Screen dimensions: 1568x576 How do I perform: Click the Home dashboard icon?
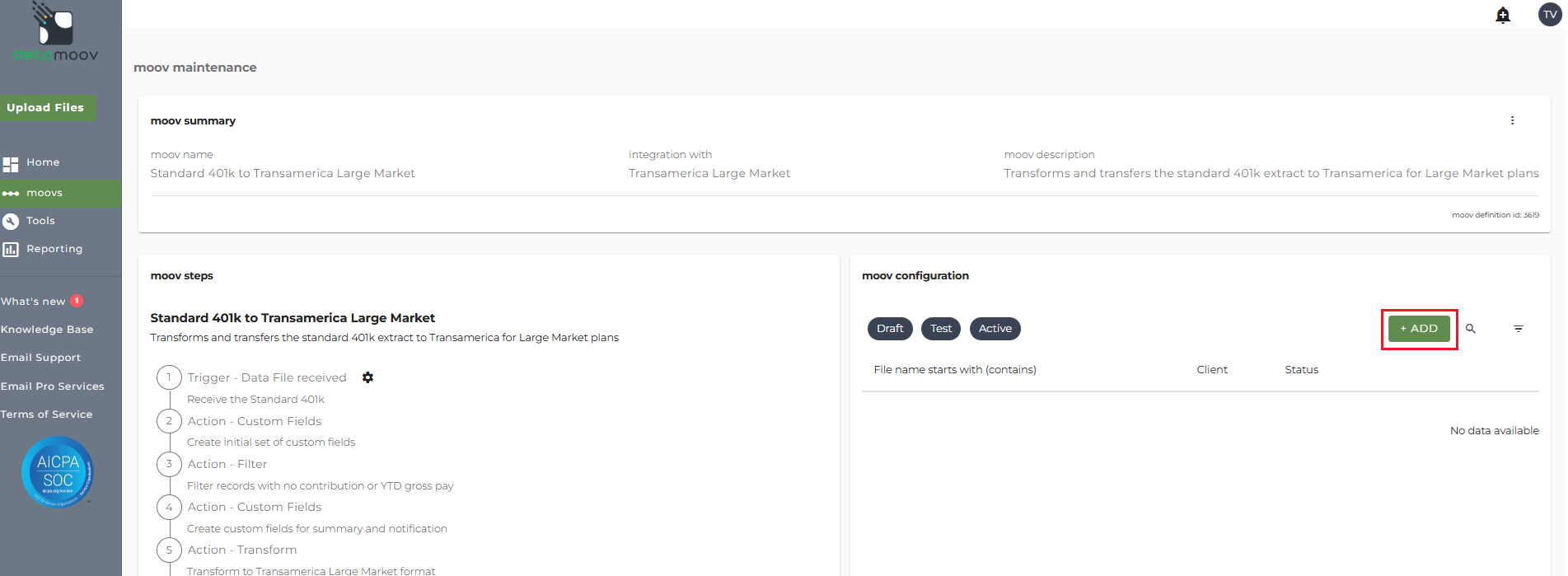[x=11, y=164]
